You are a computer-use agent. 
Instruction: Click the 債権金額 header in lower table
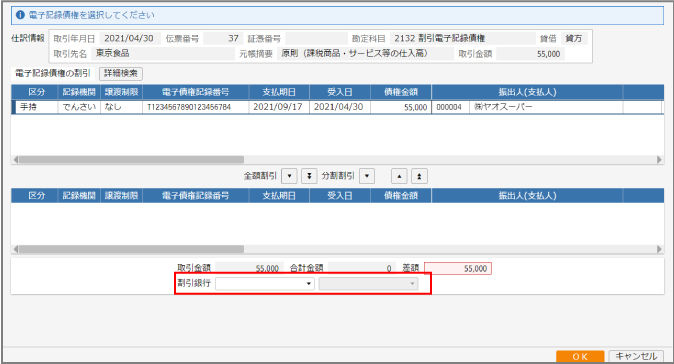pos(401,196)
